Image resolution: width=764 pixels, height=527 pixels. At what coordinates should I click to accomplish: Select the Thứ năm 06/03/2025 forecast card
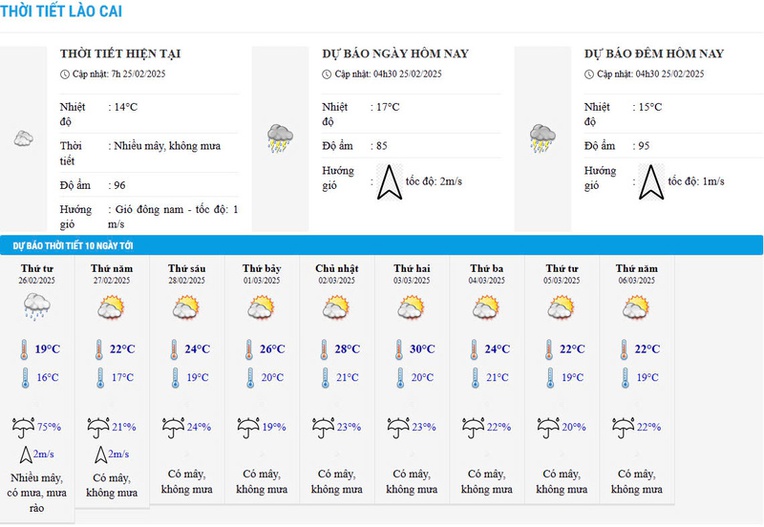[637, 380]
